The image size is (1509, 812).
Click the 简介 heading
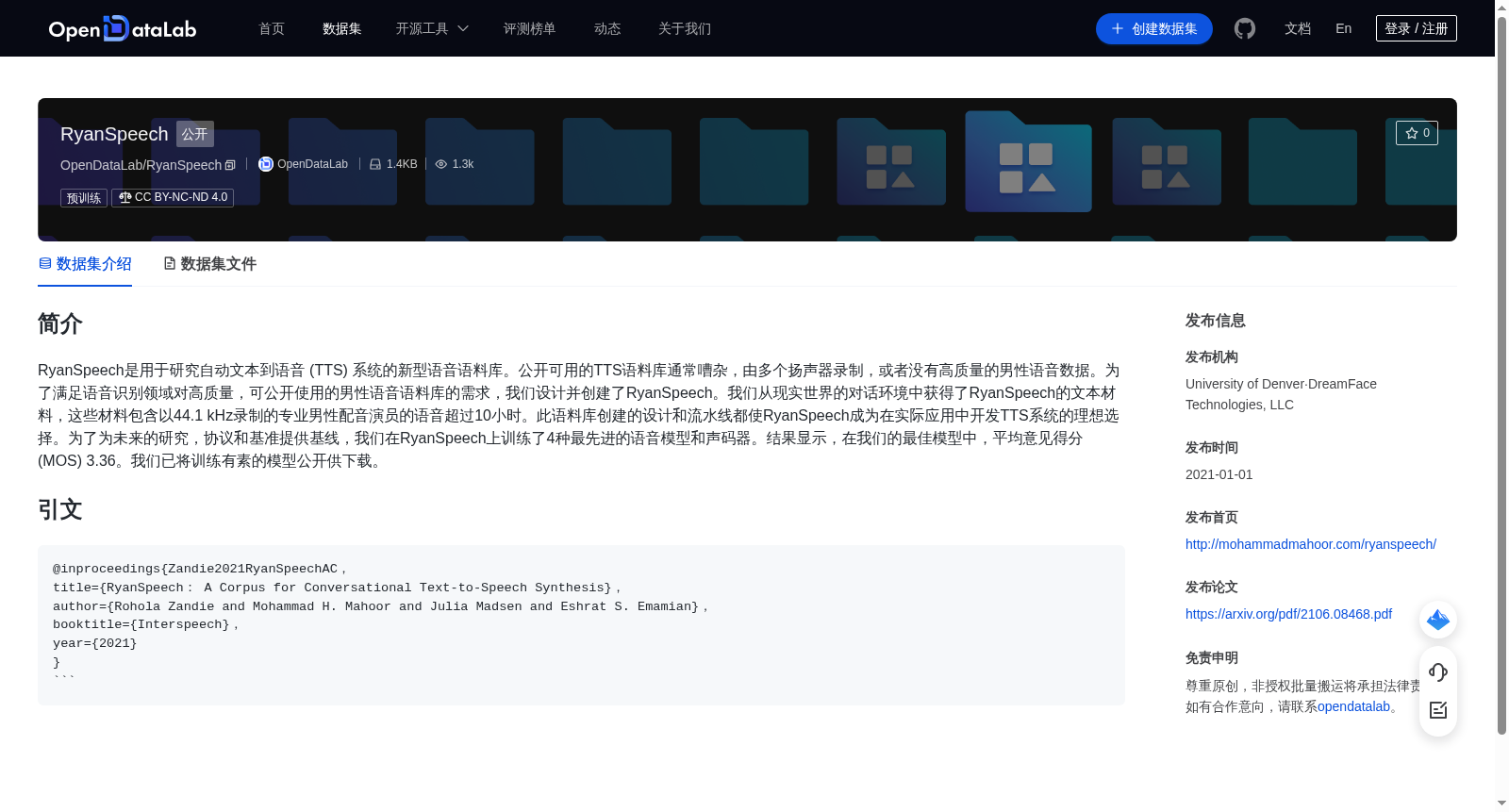pyautogui.click(x=60, y=323)
